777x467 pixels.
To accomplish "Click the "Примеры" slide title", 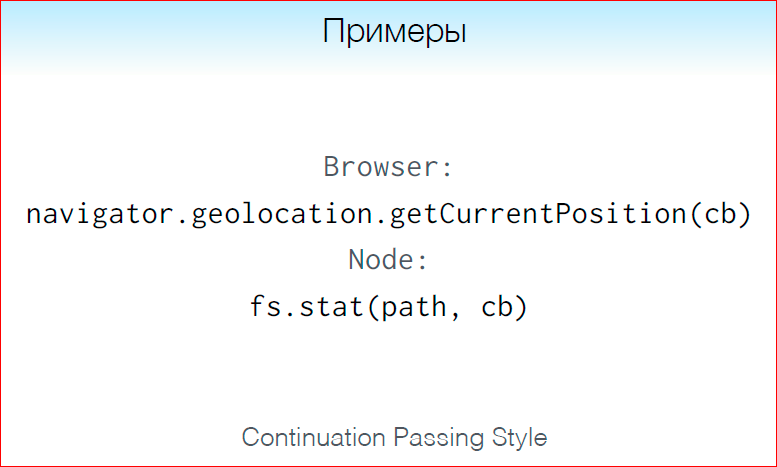I will click(394, 32).
